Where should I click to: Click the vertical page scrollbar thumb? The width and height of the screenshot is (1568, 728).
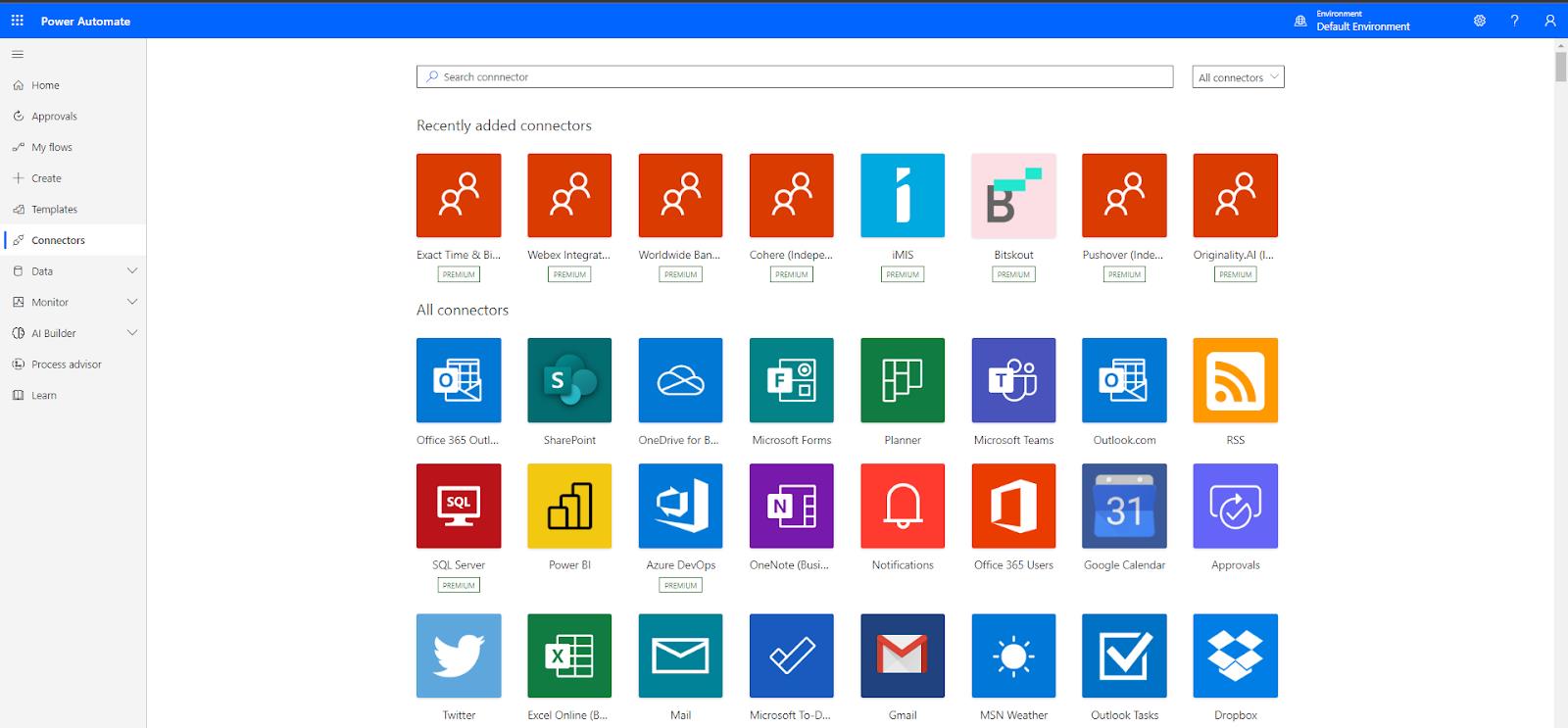1560,66
